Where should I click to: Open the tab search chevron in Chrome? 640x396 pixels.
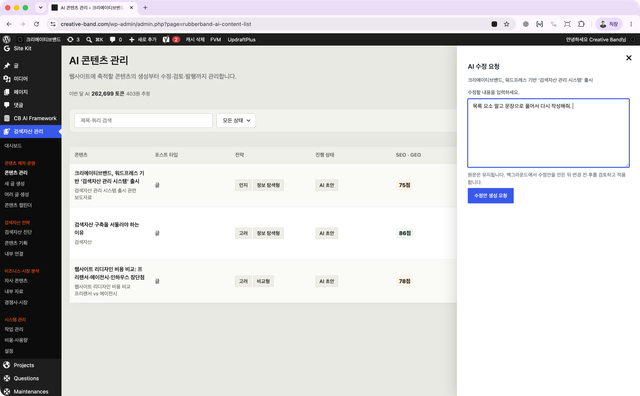pos(40,7)
